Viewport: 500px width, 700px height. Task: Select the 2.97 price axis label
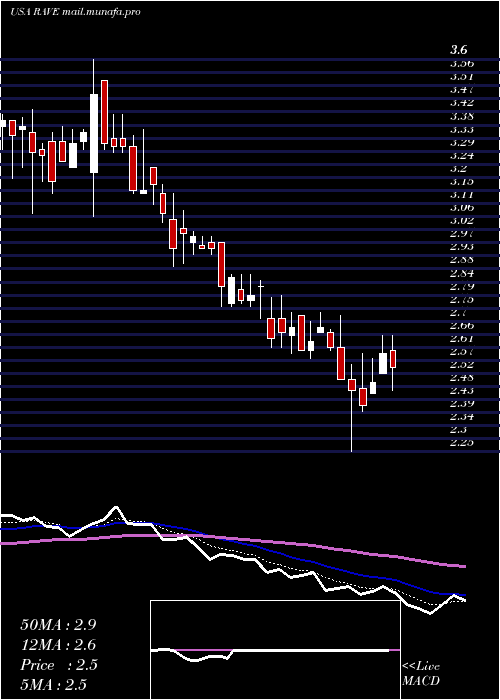[462, 233]
